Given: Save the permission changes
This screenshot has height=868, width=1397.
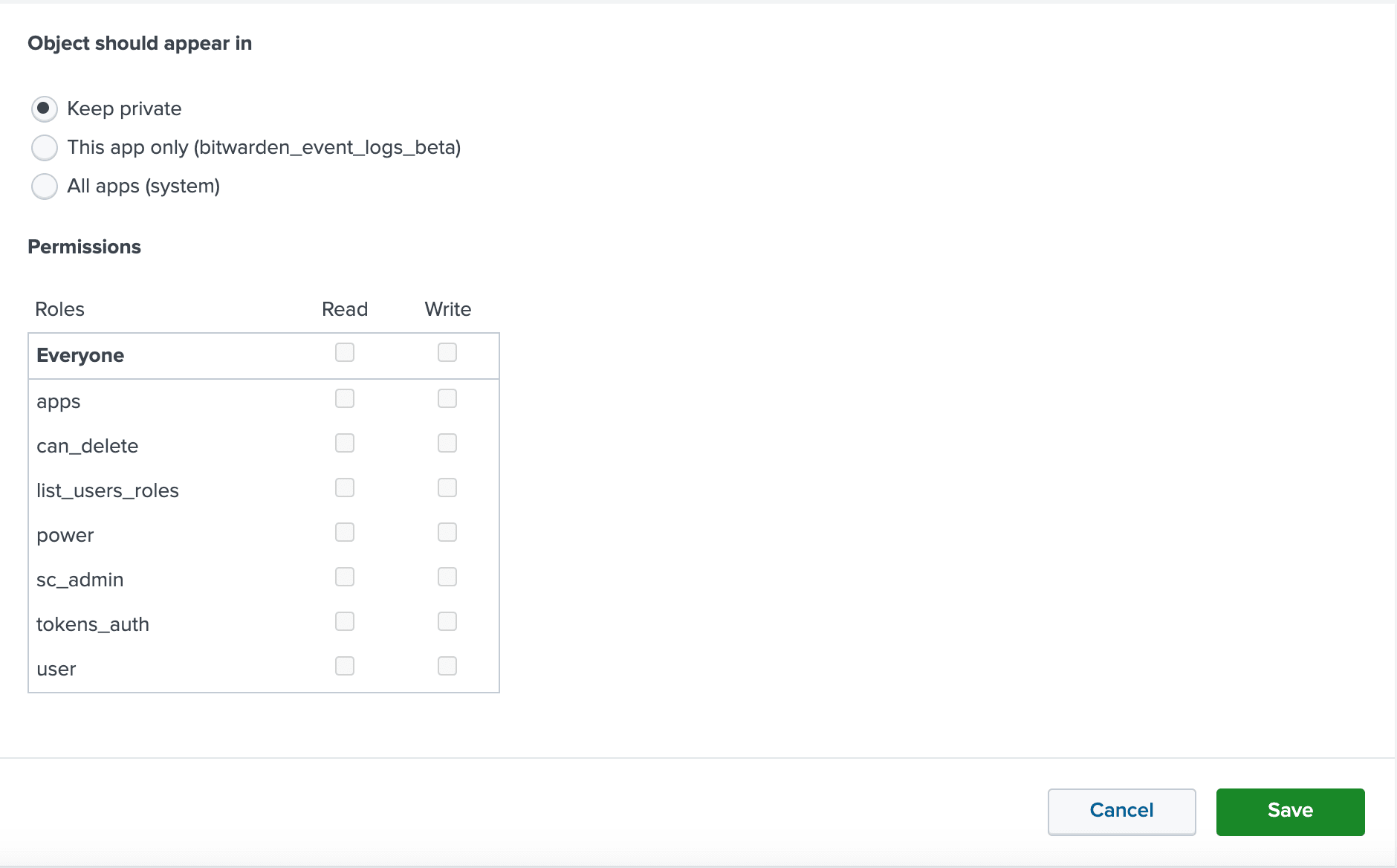Looking at the screenshot, I should pyautogui.click(x=1289, y=811).
